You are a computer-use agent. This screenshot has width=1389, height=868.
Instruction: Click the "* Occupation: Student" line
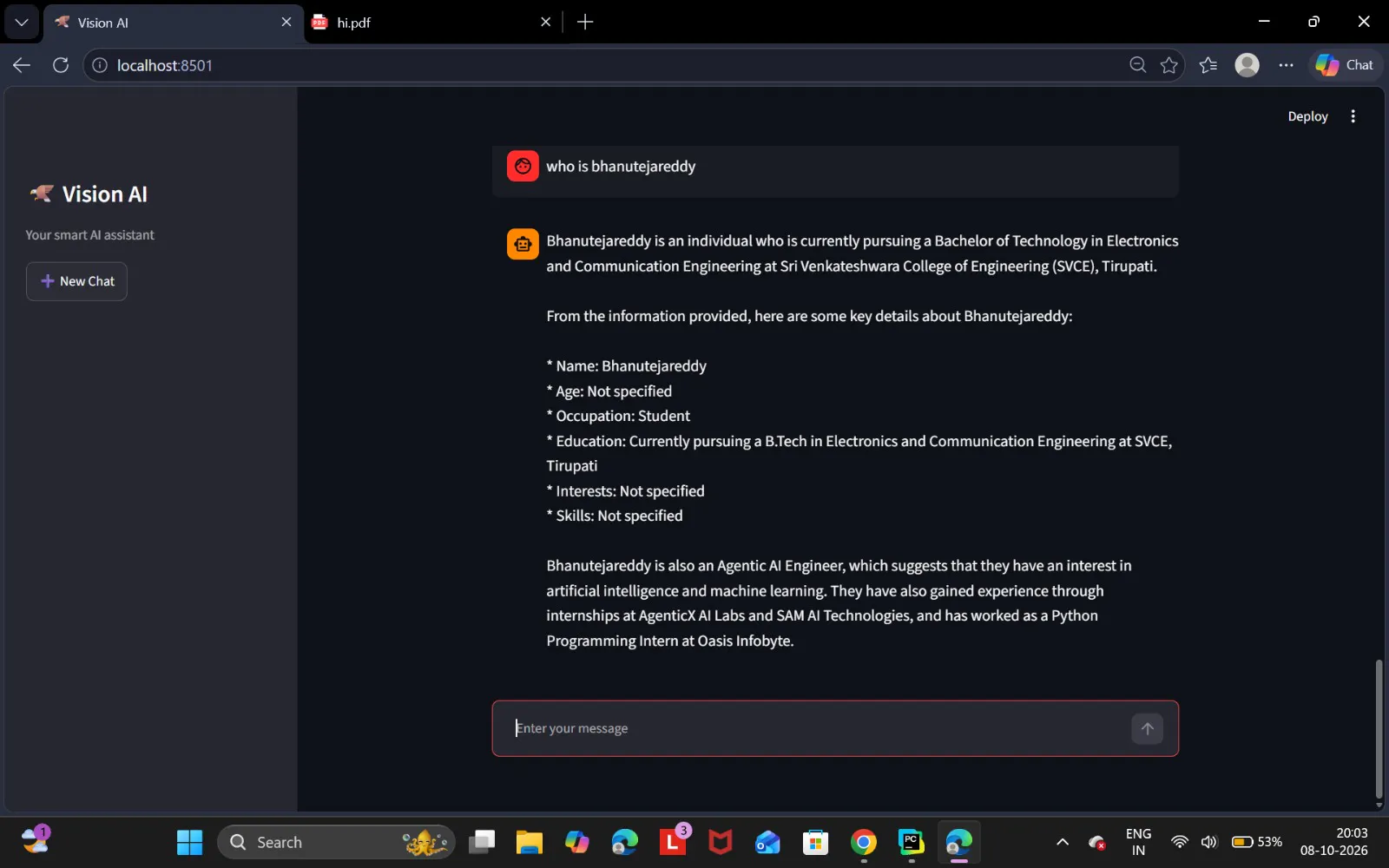(x=618, y=416)
